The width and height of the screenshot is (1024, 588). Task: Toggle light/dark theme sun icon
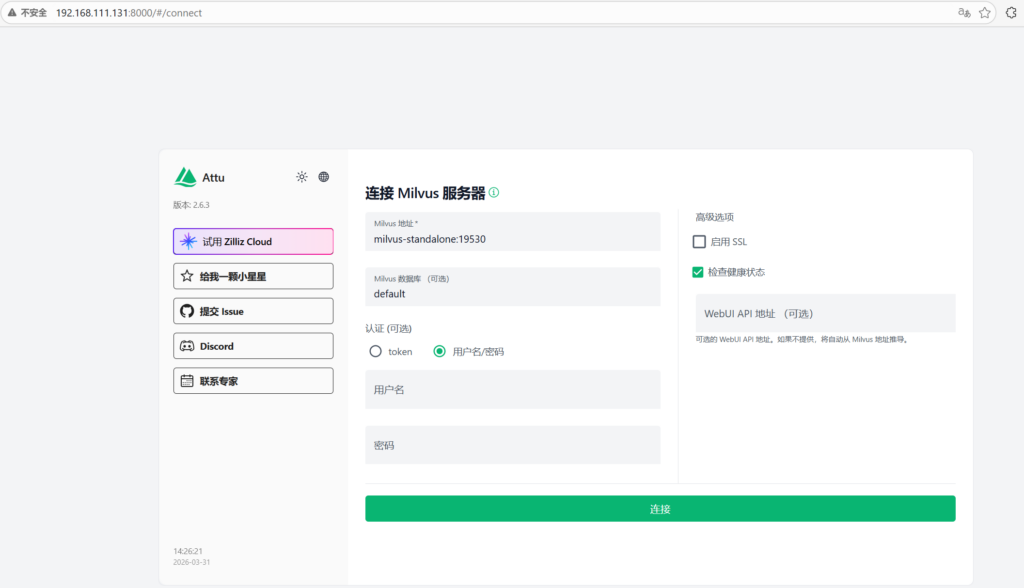point(302,177)
